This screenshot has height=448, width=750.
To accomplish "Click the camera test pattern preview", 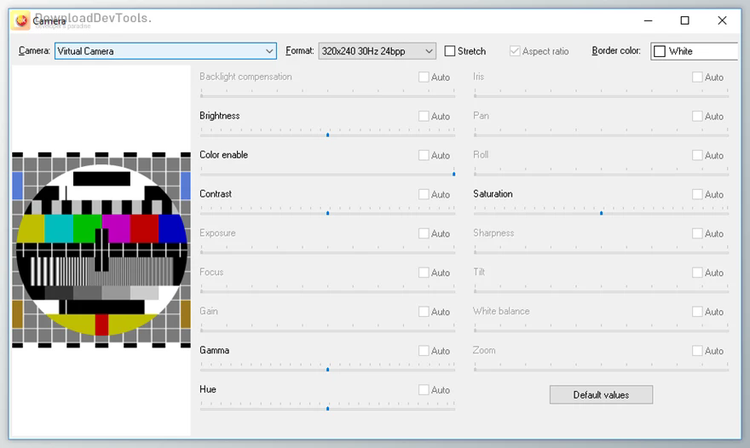I will pos(101,250).
